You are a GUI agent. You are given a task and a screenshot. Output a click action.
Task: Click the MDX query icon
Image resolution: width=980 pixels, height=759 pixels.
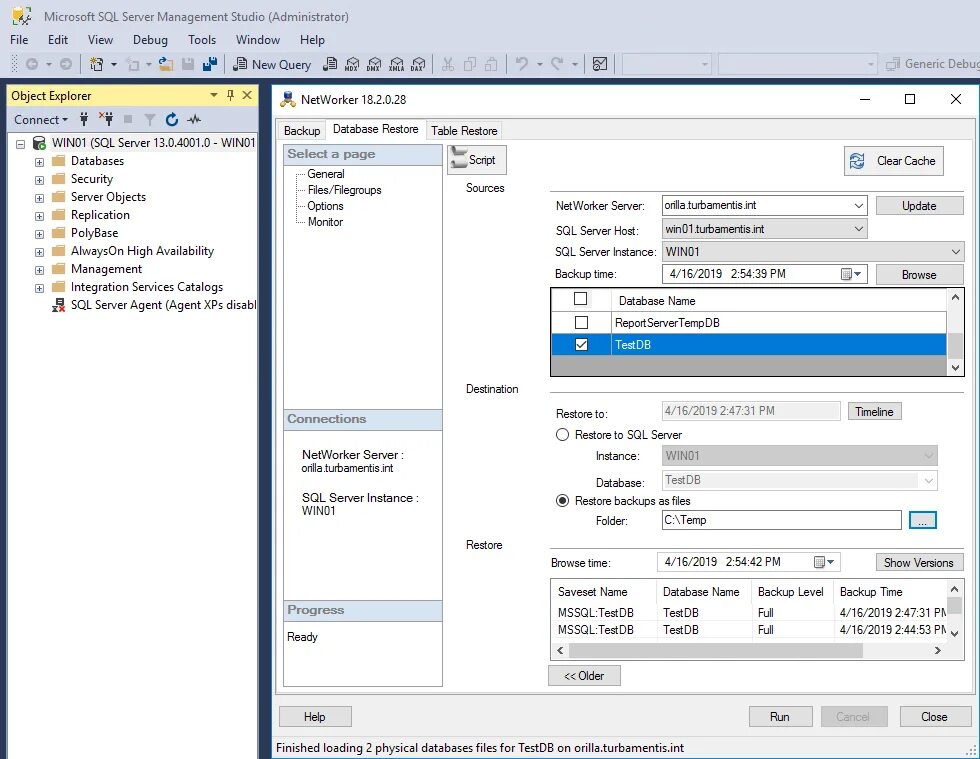point(352,64)
